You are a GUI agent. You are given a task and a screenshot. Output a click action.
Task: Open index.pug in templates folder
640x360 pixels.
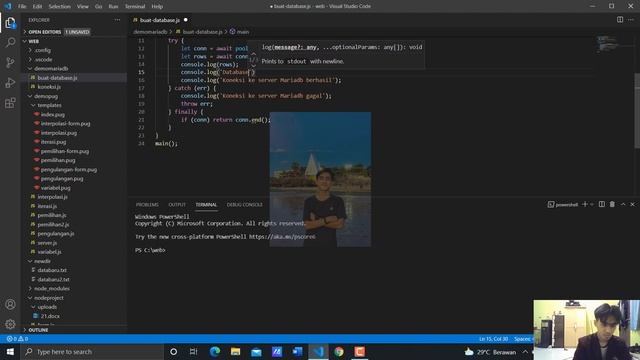53,115
